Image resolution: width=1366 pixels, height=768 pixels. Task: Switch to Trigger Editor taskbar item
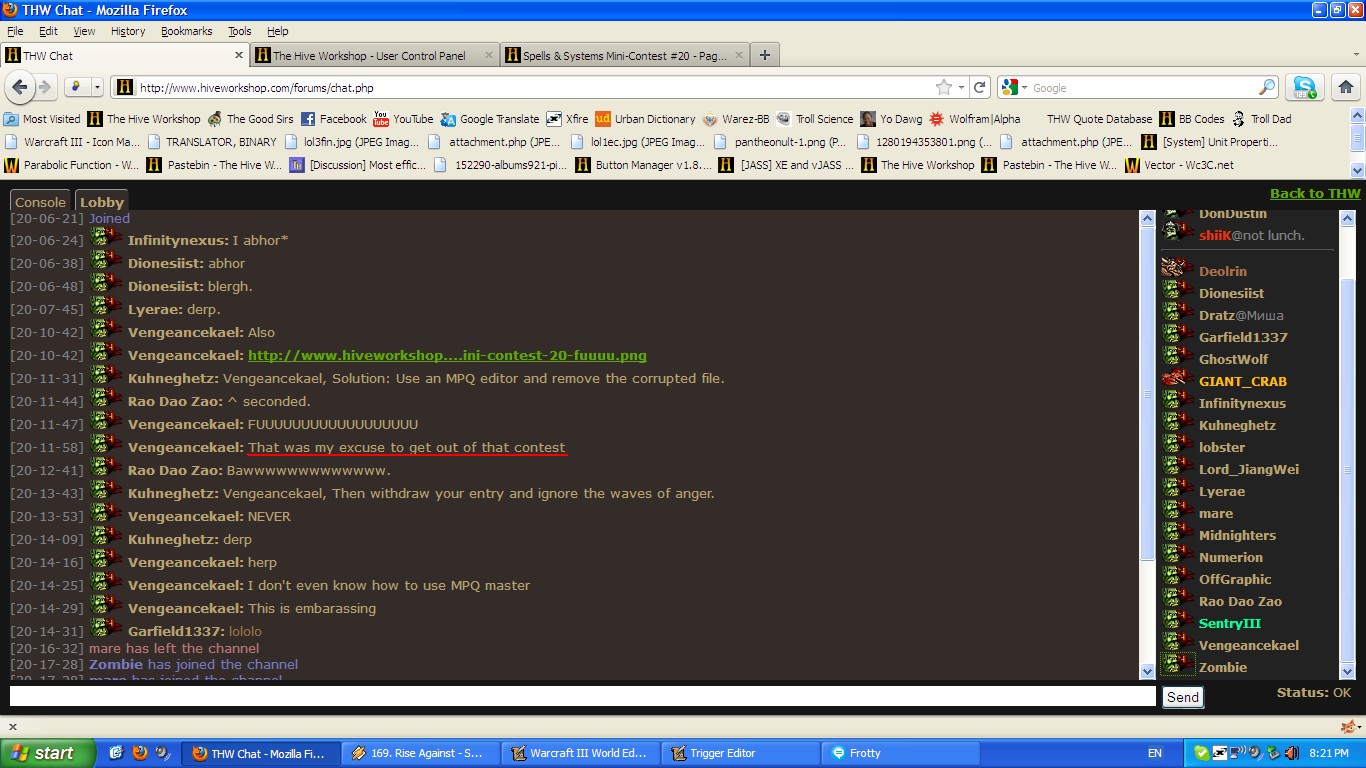(x=740, y=753)
